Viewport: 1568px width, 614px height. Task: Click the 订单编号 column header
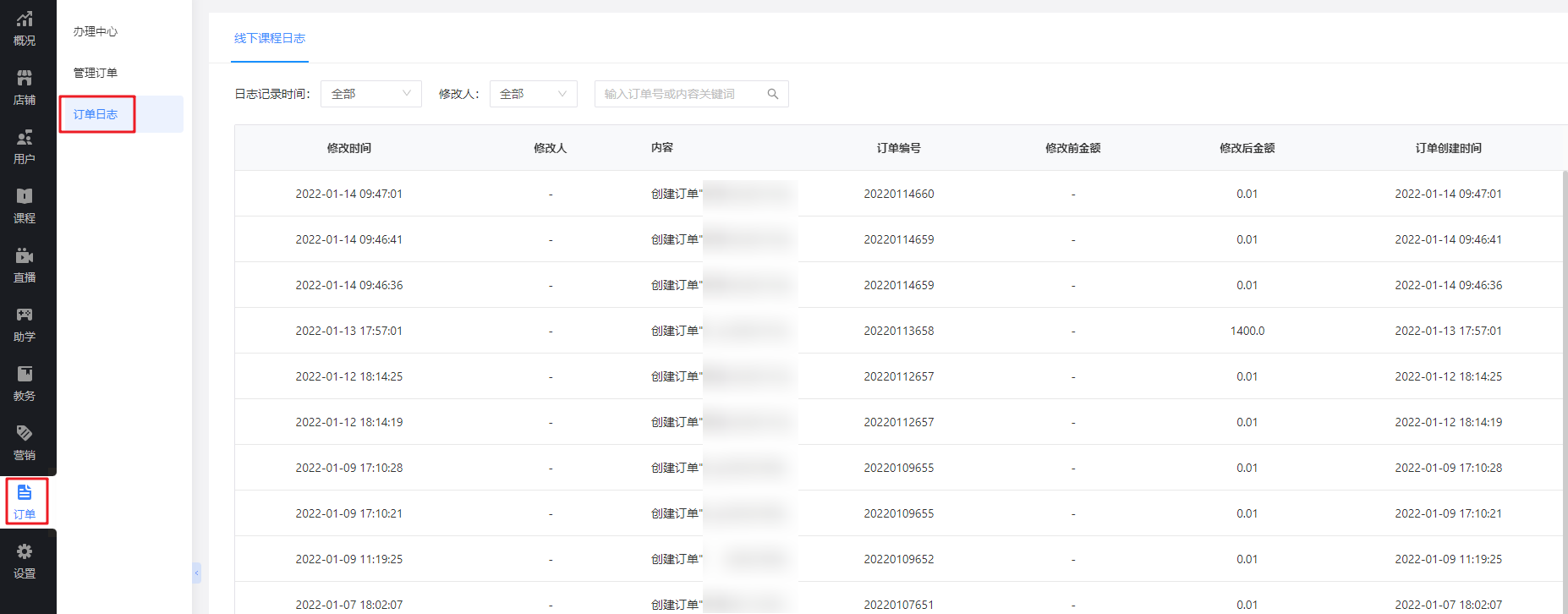[x=899, y=148]
